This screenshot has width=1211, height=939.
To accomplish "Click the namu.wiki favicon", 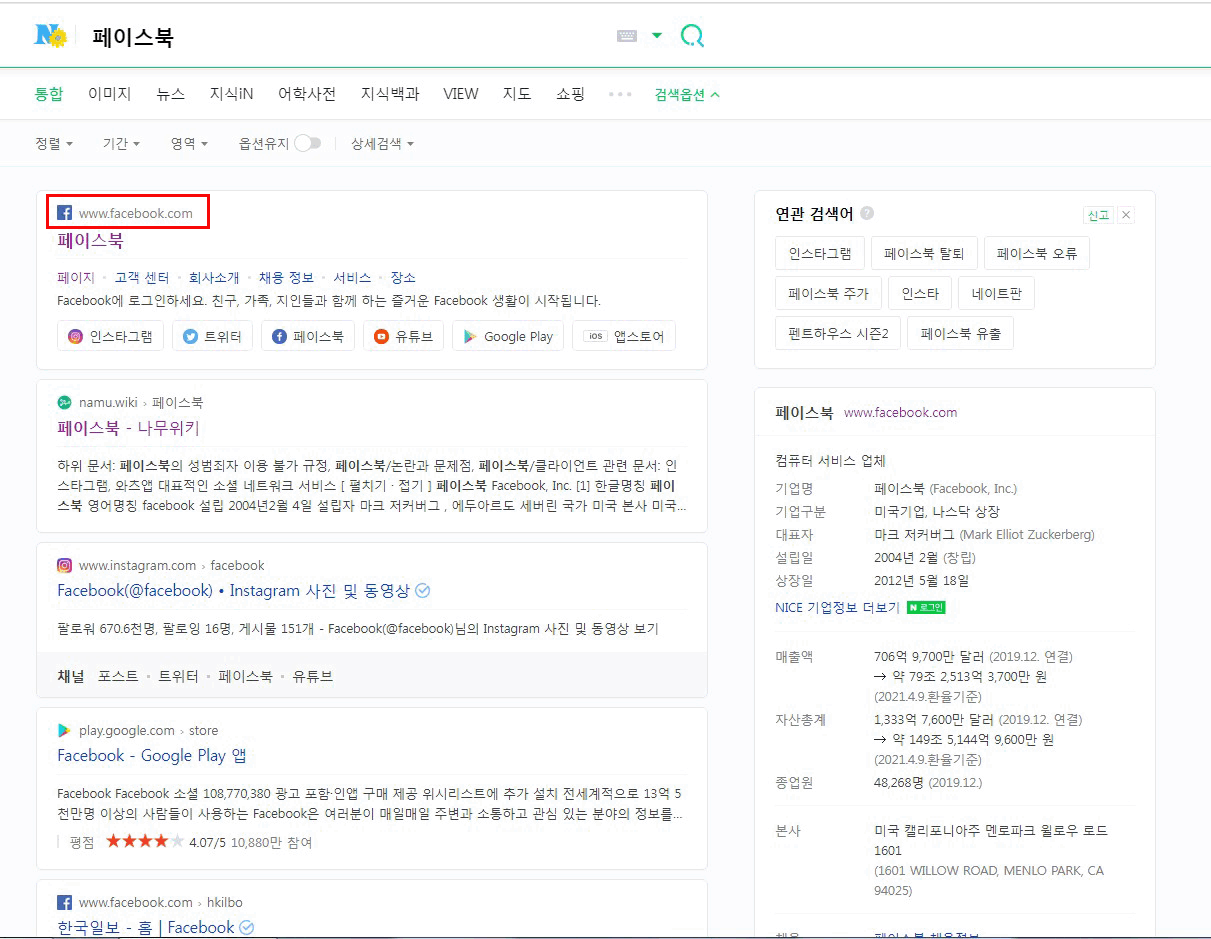I will click(x=65, y=402).
